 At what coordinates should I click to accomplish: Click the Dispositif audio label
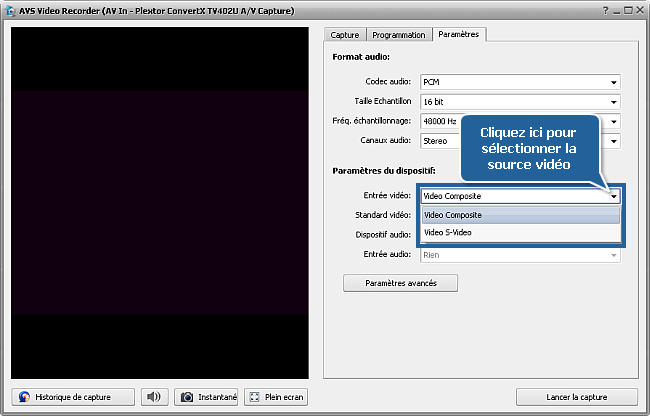click(x=383, y=235)
